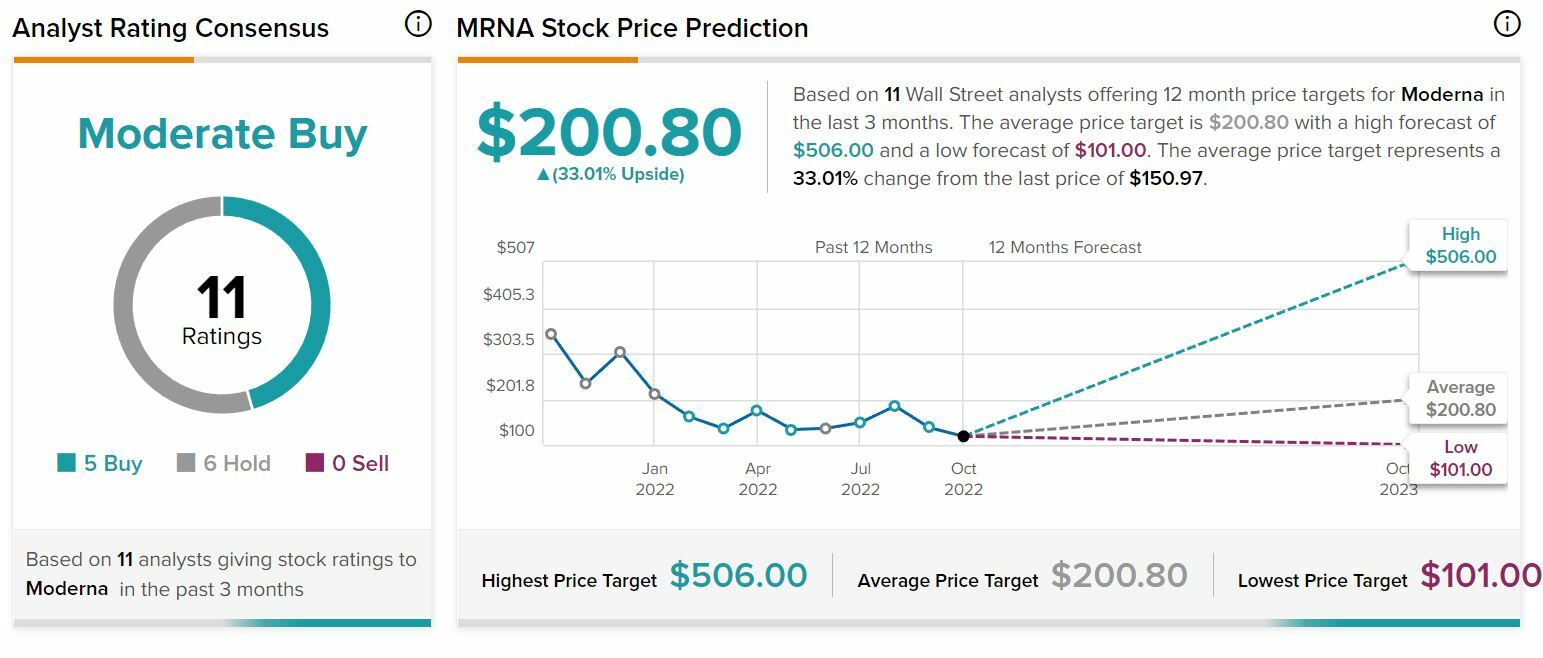This screenshot has width=1543, height=658.
Task: Click the Jul 2022 x-axis label
Action: 860,479
